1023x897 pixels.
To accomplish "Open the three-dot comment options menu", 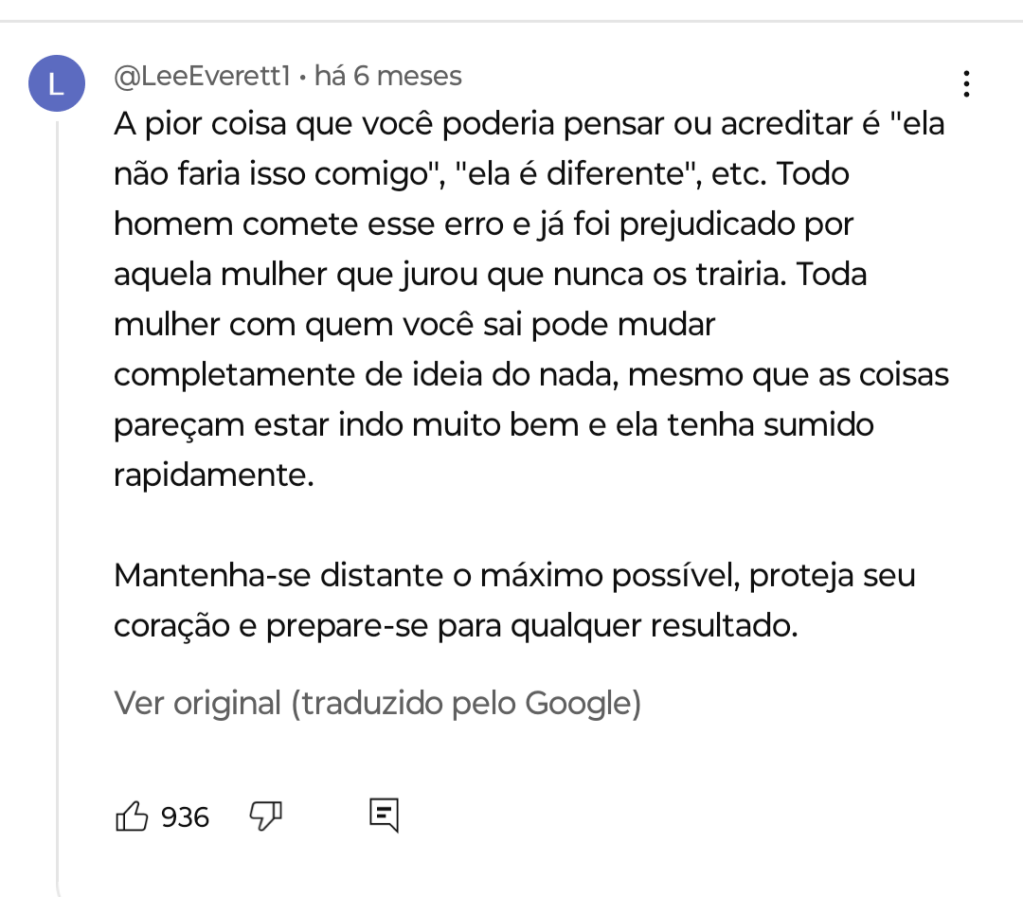I will (966, 84).
